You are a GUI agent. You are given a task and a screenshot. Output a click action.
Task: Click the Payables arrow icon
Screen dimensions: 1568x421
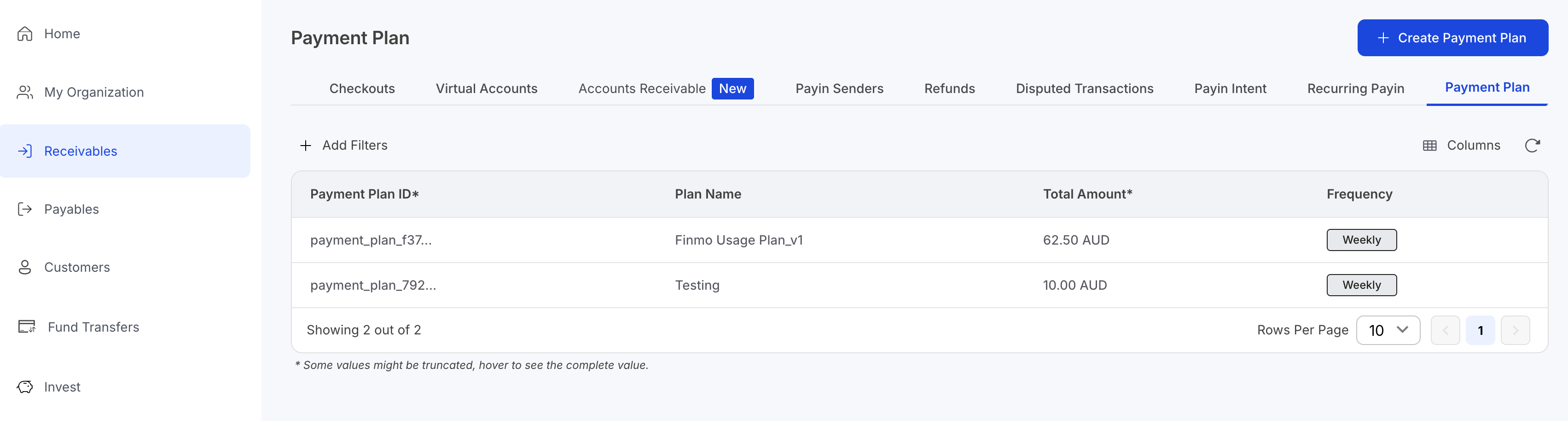click(x=25, y=209)
